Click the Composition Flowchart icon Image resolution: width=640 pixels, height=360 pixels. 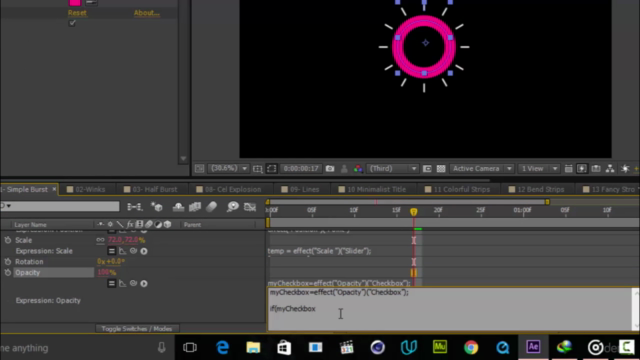(610, 169)
